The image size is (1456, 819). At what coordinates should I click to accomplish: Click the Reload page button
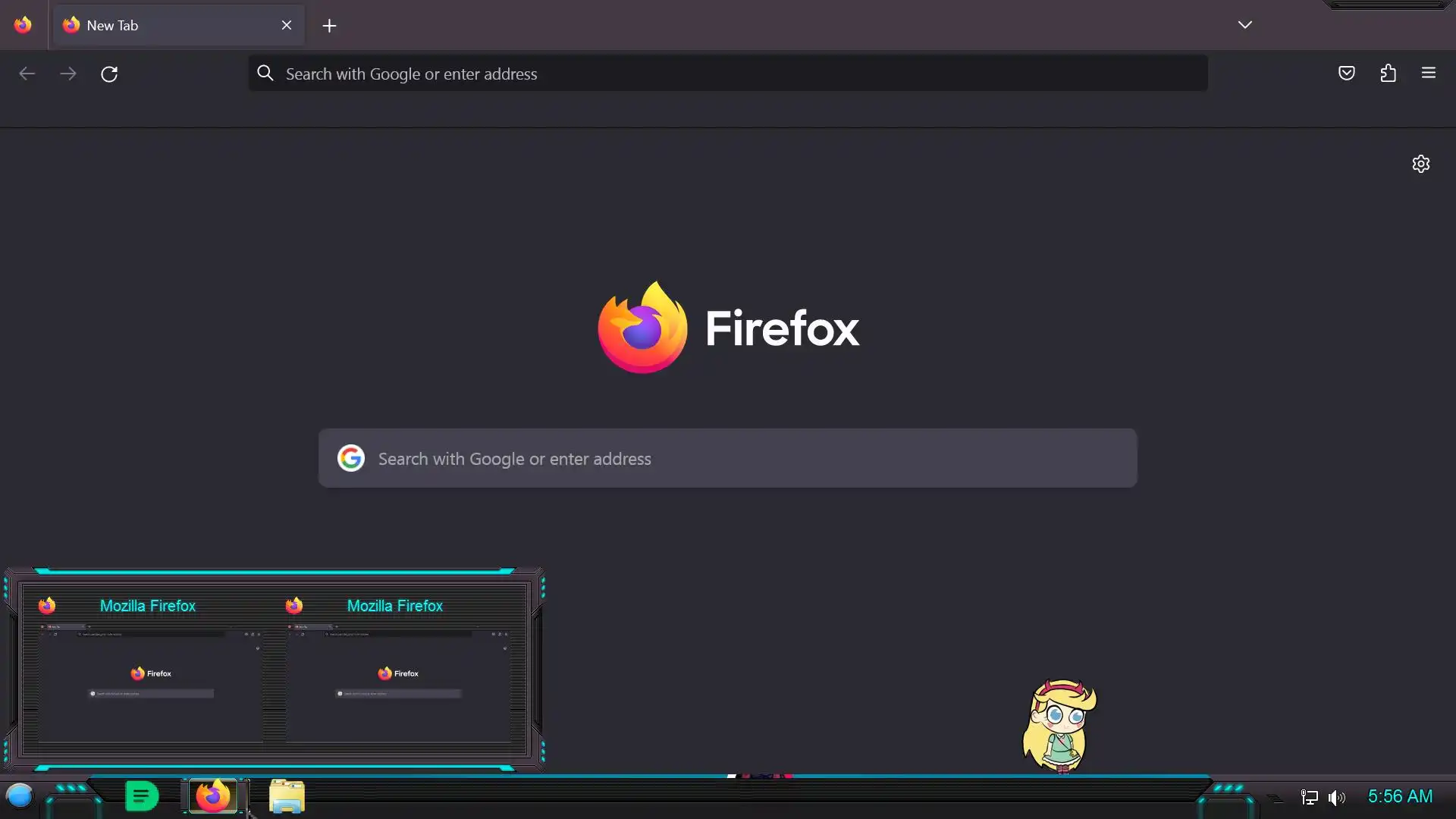109,74
